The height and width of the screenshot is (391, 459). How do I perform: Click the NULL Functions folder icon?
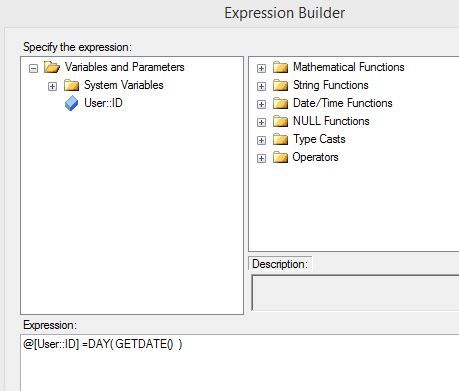(x=280, y=121)
